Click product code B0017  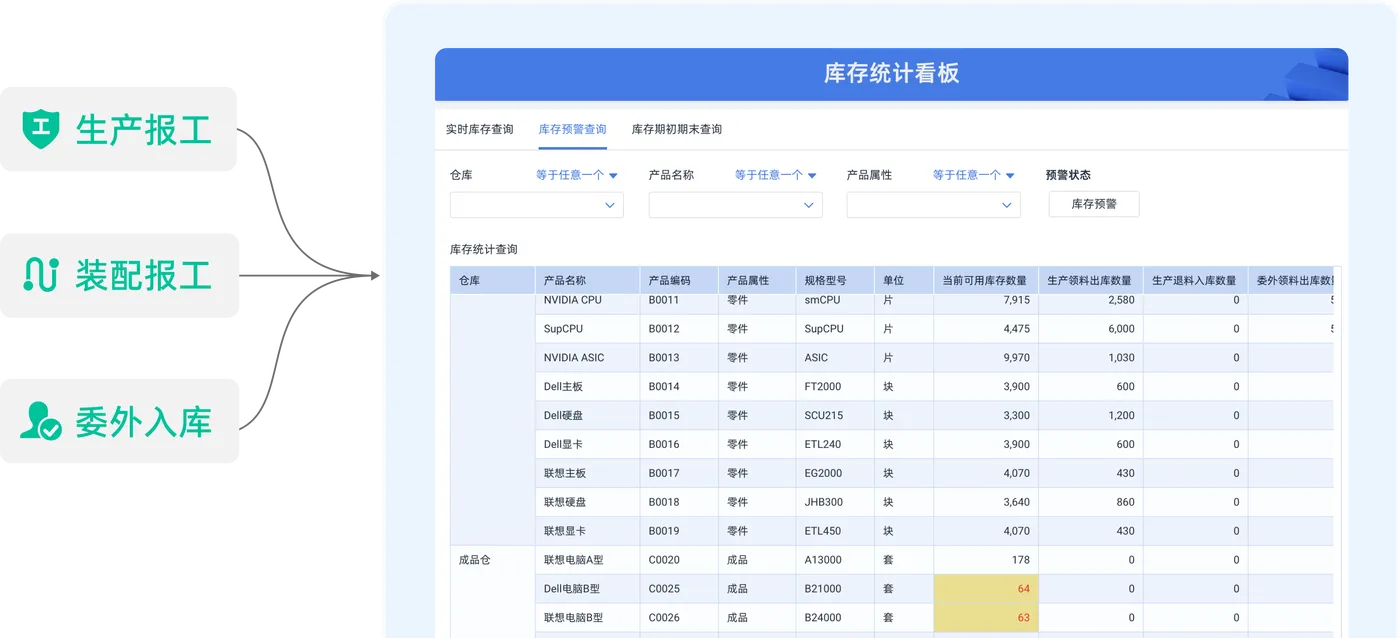click(x=664, y=474)
